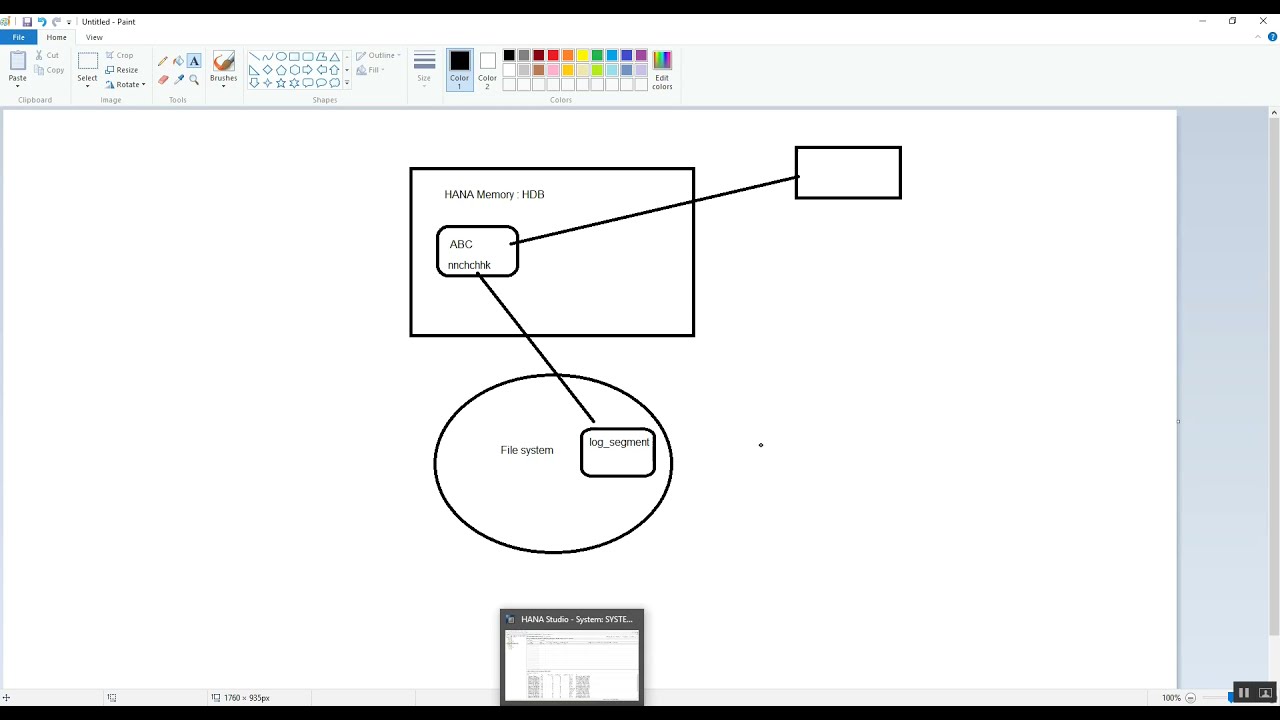Pick the black palette swatch
Viewport: 1280px width, 720px height.
coord(509,56)
